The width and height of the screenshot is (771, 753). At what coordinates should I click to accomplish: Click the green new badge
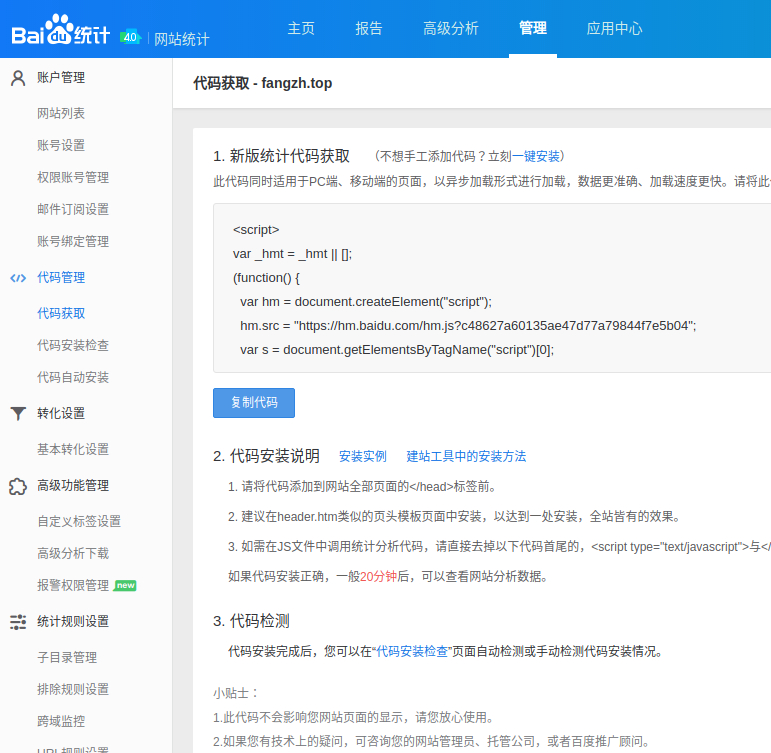point(125,585)
